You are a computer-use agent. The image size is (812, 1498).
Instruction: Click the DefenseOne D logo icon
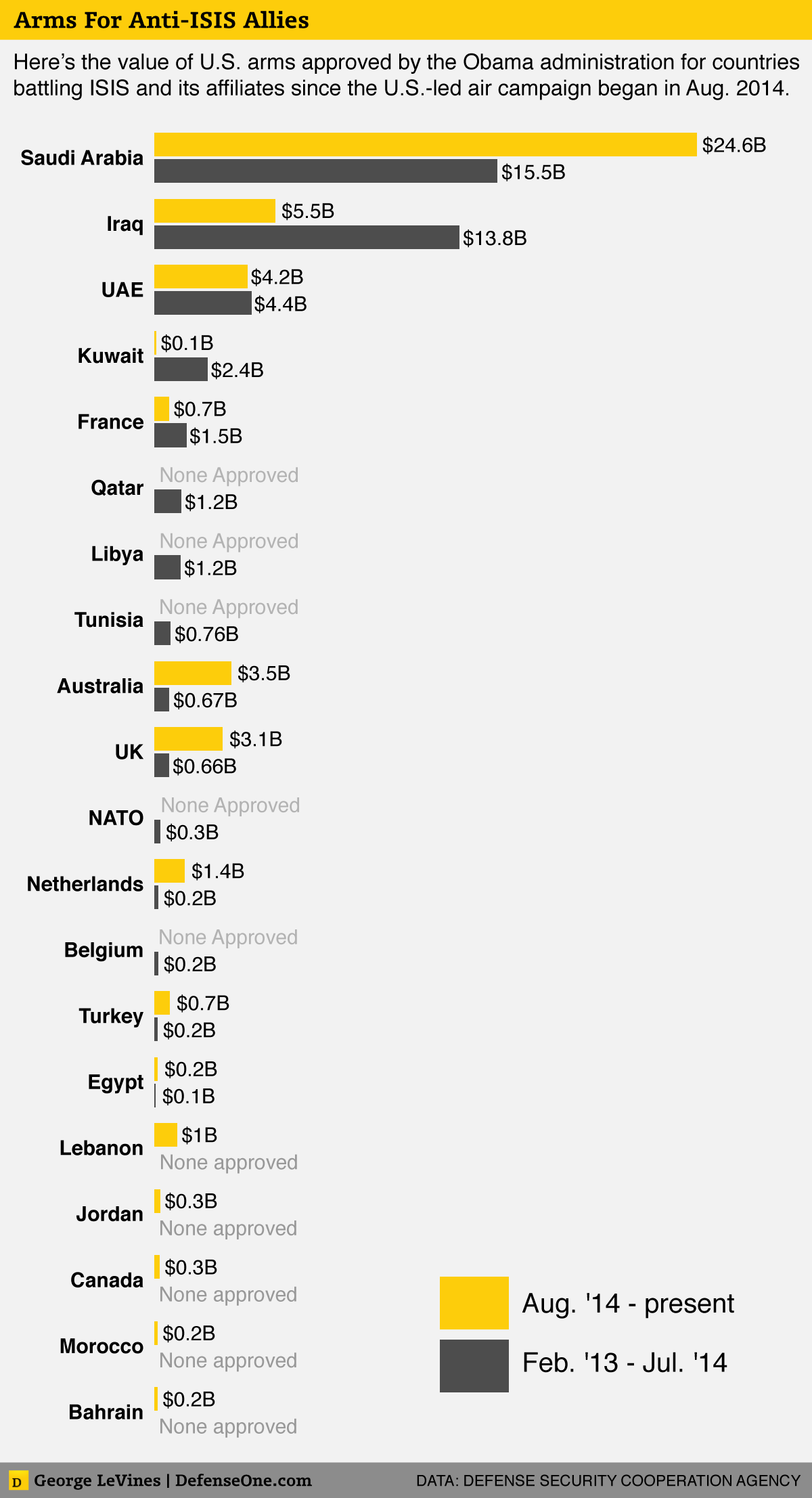[18, 1482]
